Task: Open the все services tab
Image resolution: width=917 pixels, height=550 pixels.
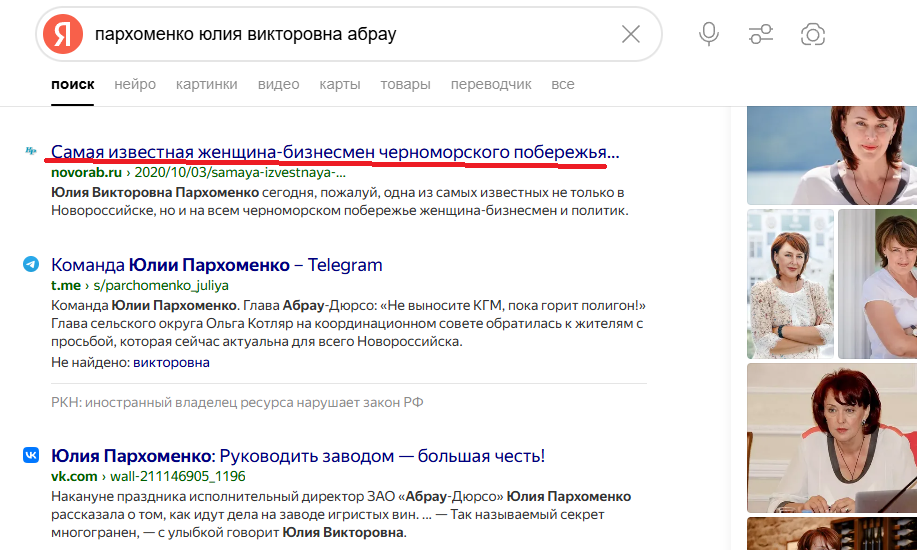Action: click(x=563, y=84)
